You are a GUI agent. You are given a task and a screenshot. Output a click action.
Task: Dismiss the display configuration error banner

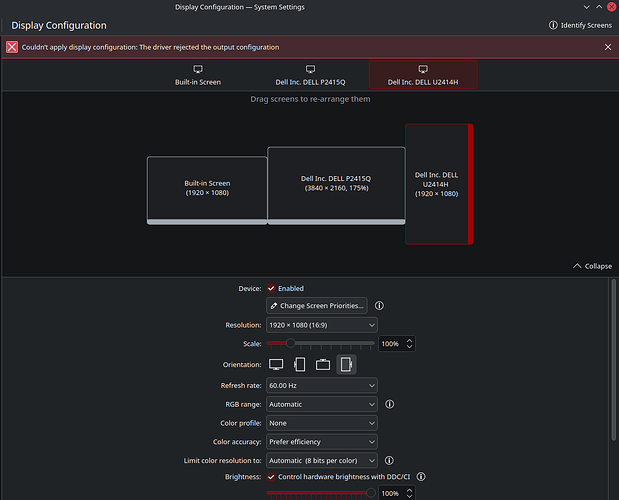pos(608,47)
